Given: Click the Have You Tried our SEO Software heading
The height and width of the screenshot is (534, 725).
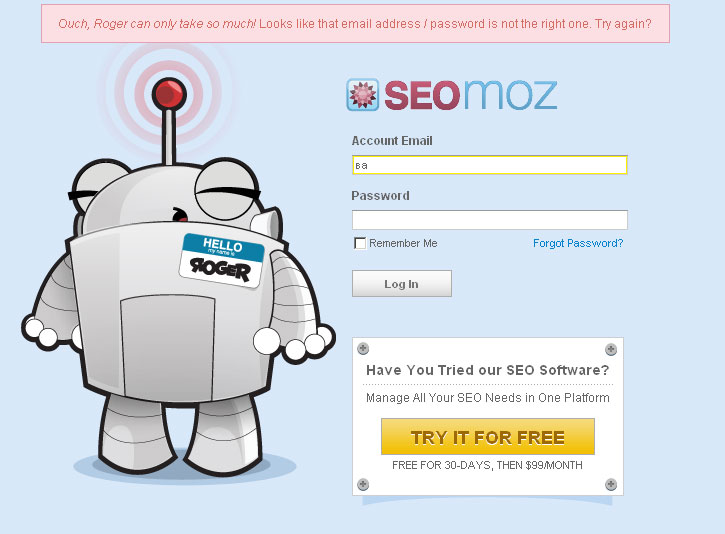Looking at the screenshot, I should coord(488,370).
